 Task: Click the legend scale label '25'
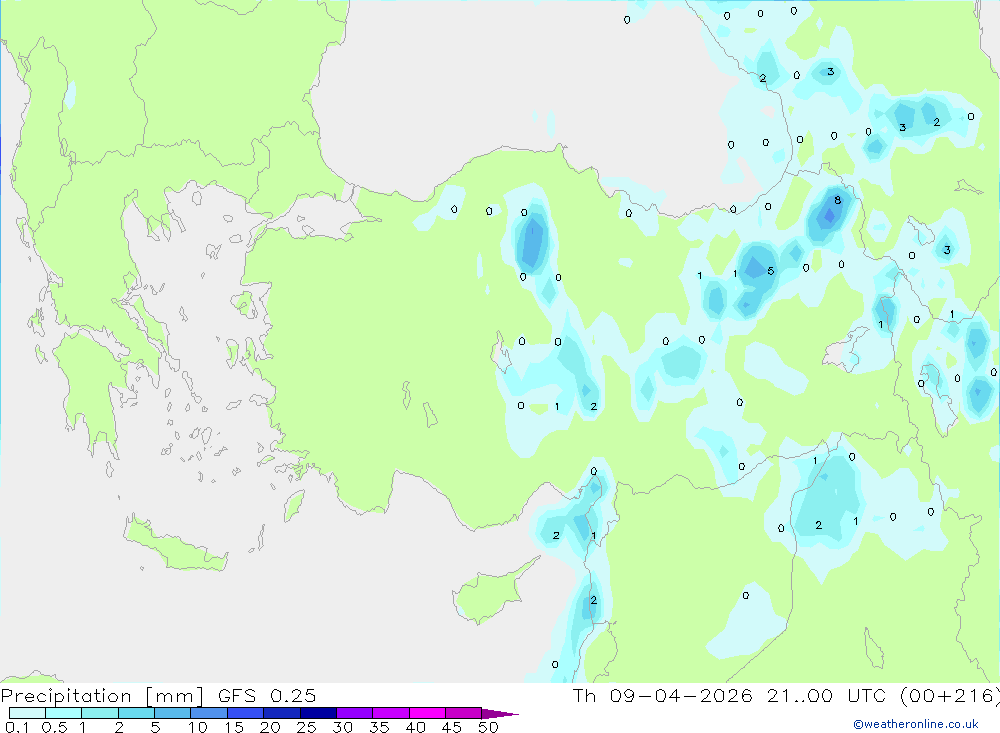306,727
